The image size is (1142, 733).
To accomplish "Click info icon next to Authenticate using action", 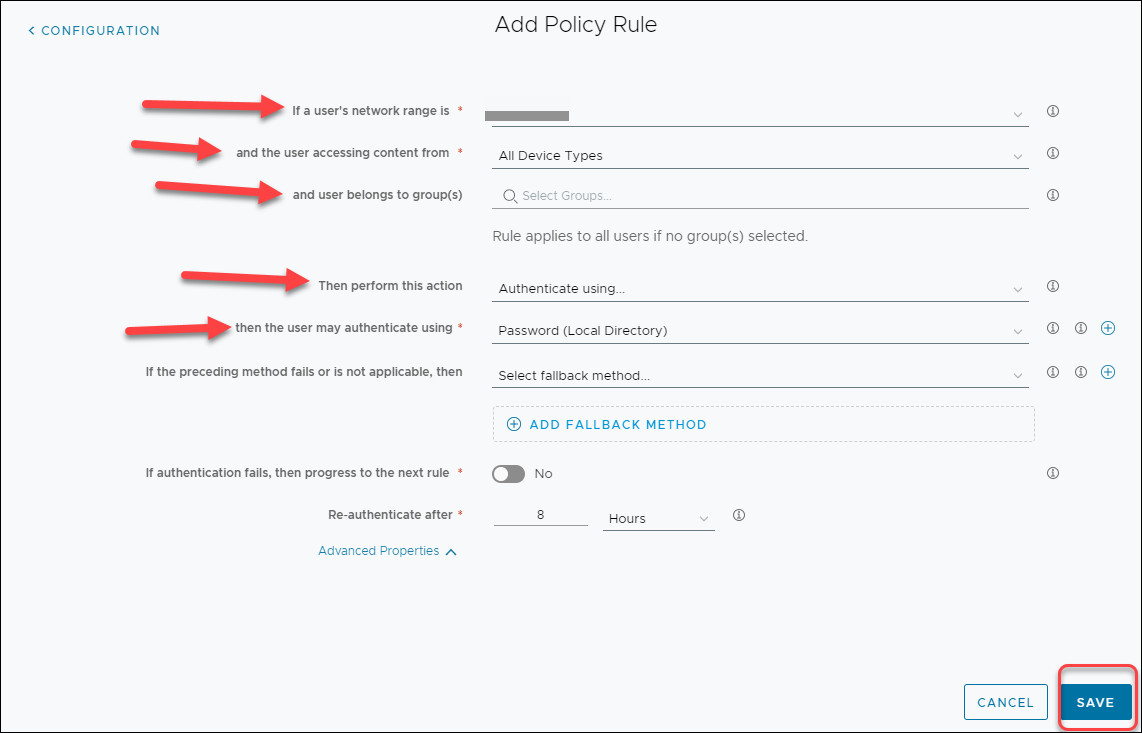I will click(x=1052, y=286).
